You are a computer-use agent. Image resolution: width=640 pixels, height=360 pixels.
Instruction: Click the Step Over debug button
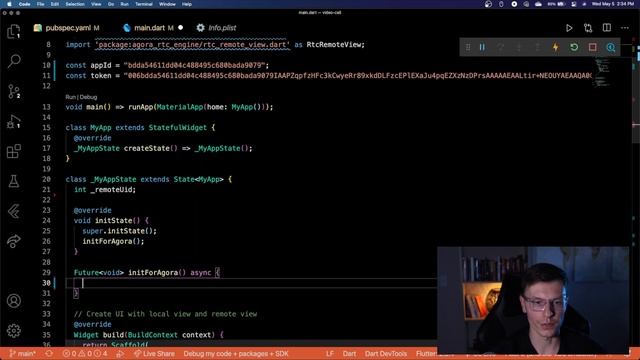pos(500,47)
